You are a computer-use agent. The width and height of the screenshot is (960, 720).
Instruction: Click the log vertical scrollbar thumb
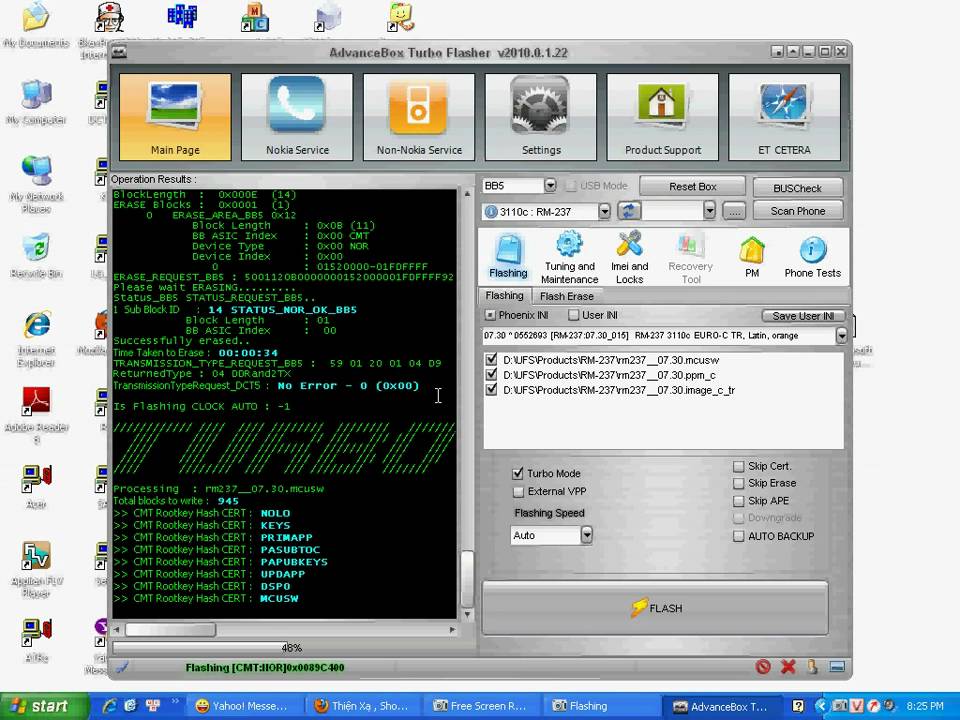pos(467,579)
